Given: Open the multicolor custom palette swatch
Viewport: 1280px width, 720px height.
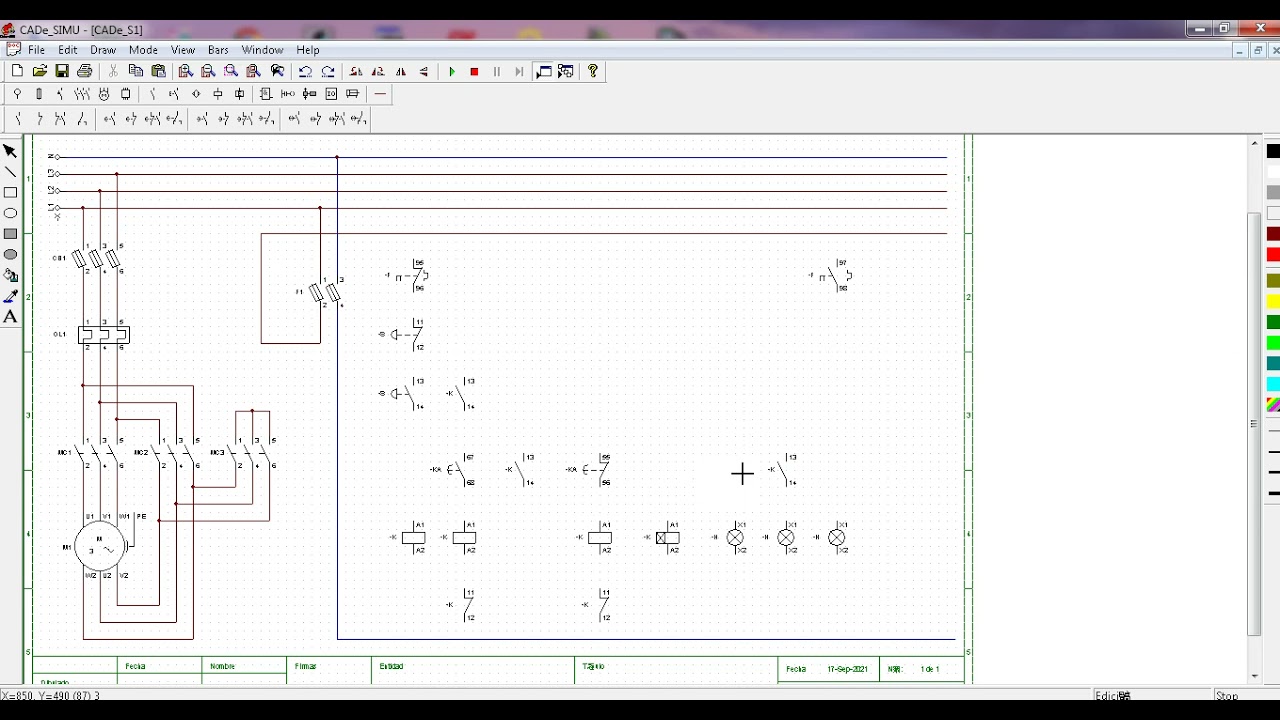Looking at the screenshot, I should pos(1273,405).
